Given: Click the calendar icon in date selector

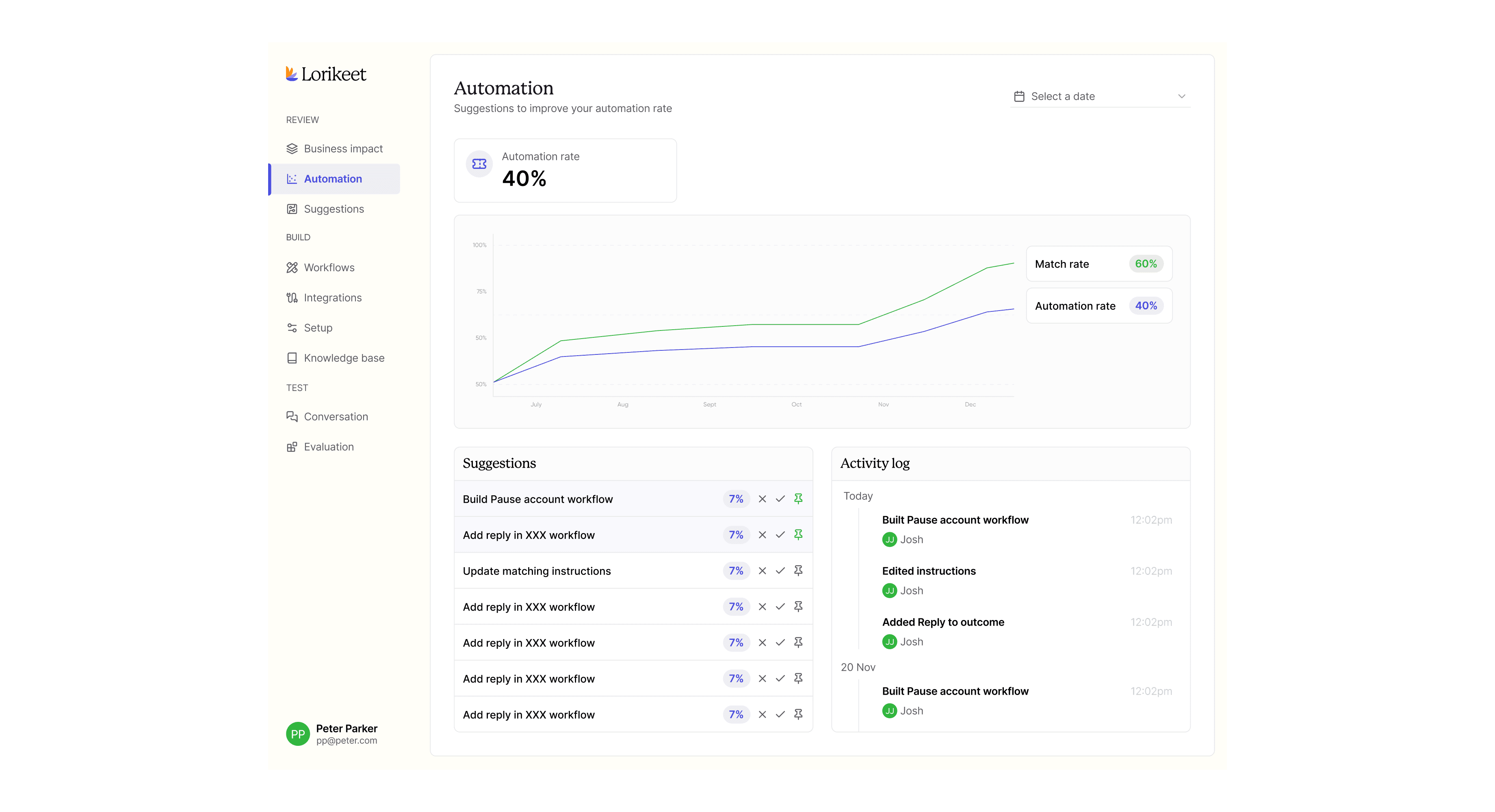Looking at the screenshot, I should pyautogui.click(x=1019, y=96).
